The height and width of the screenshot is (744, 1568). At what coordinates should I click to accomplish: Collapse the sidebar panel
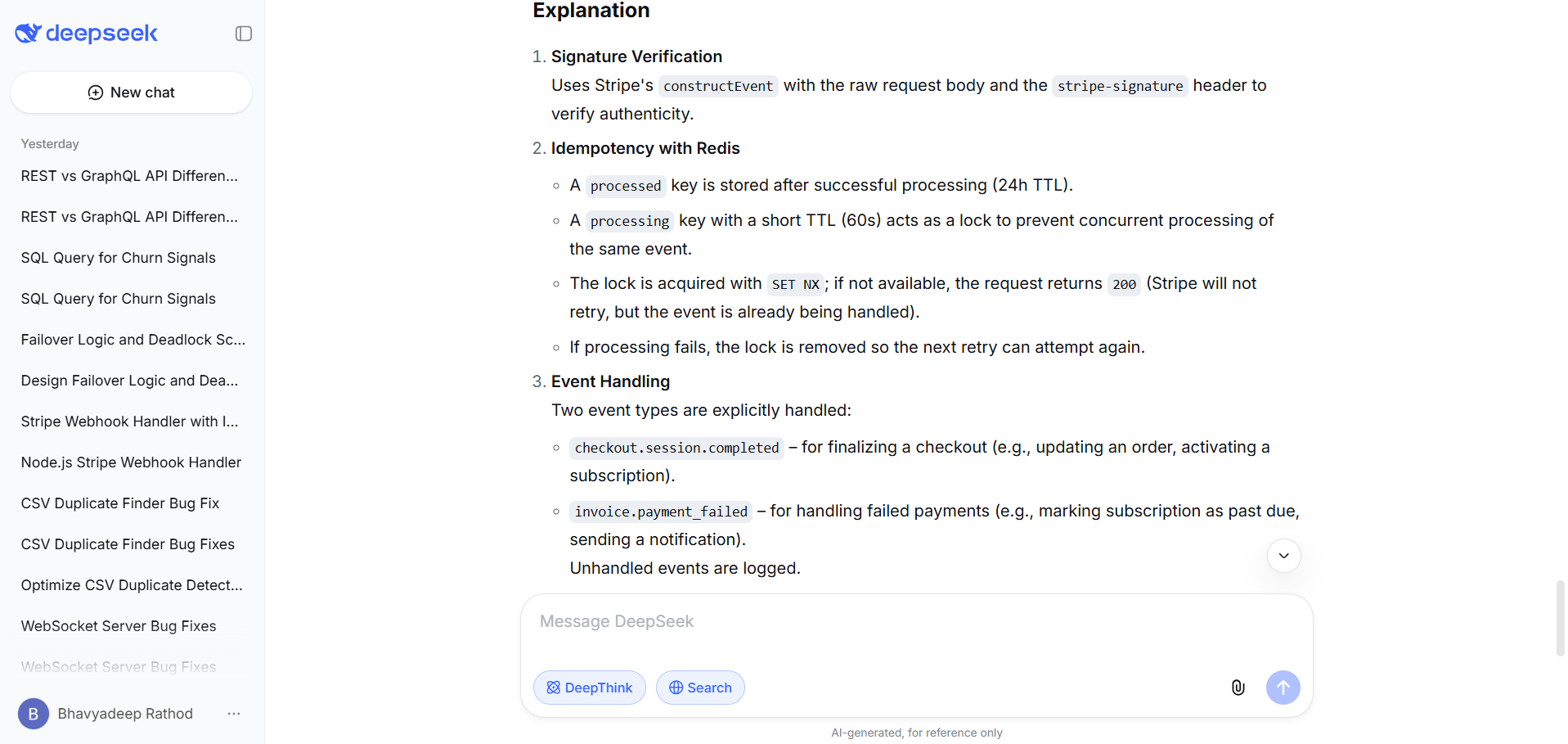click(243, 34)
